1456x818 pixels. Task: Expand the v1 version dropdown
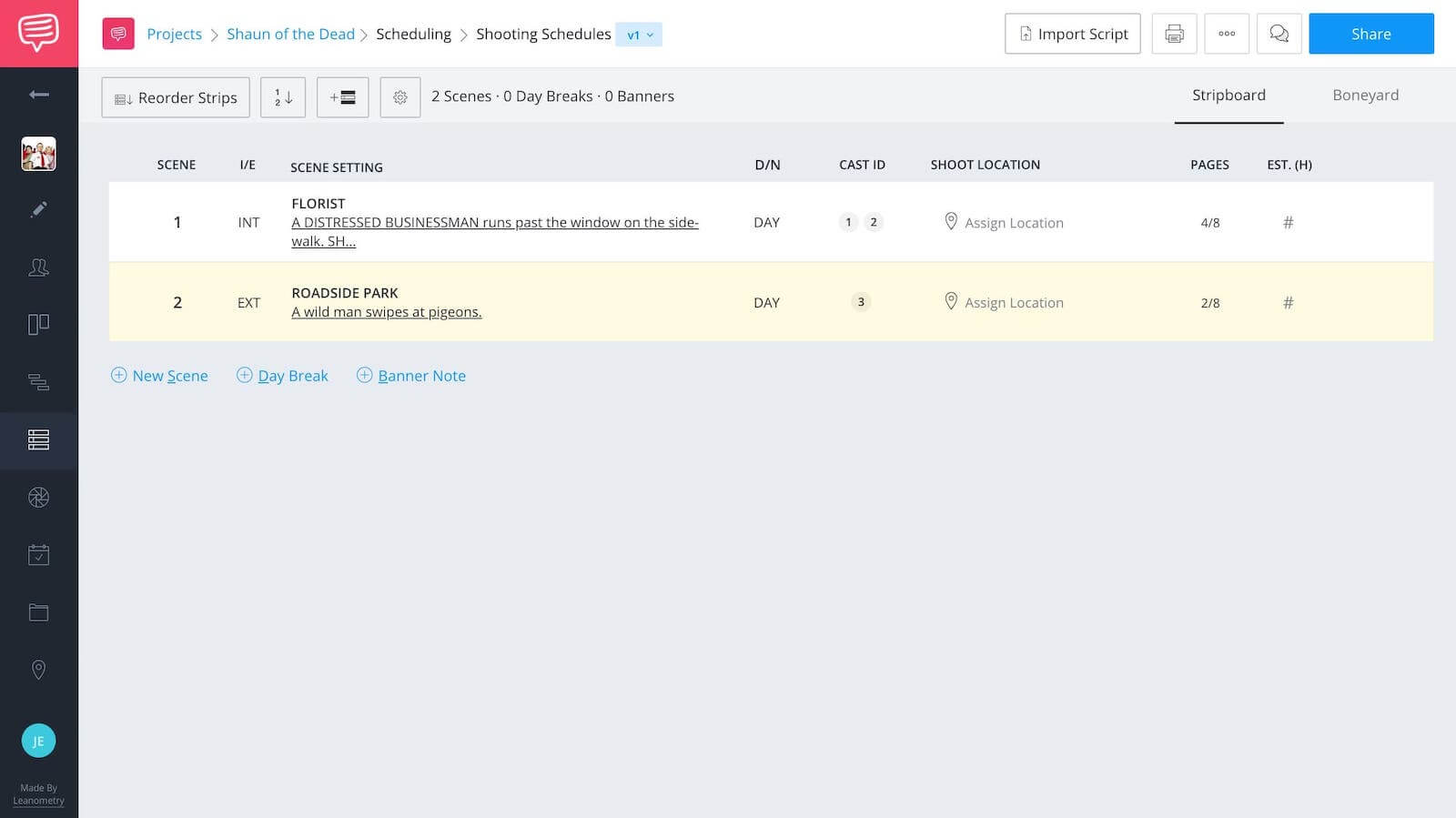(639, 35)
